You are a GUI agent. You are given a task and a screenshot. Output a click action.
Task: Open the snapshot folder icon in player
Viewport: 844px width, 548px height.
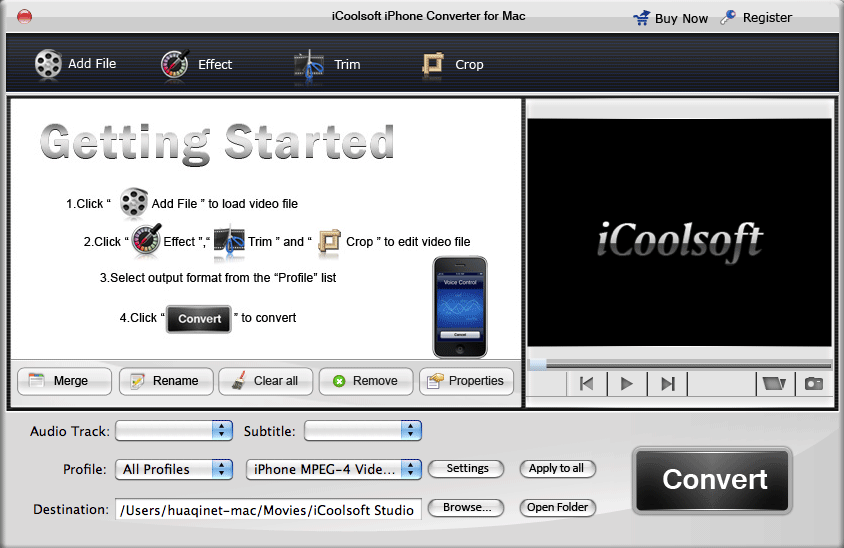(775, 384)
